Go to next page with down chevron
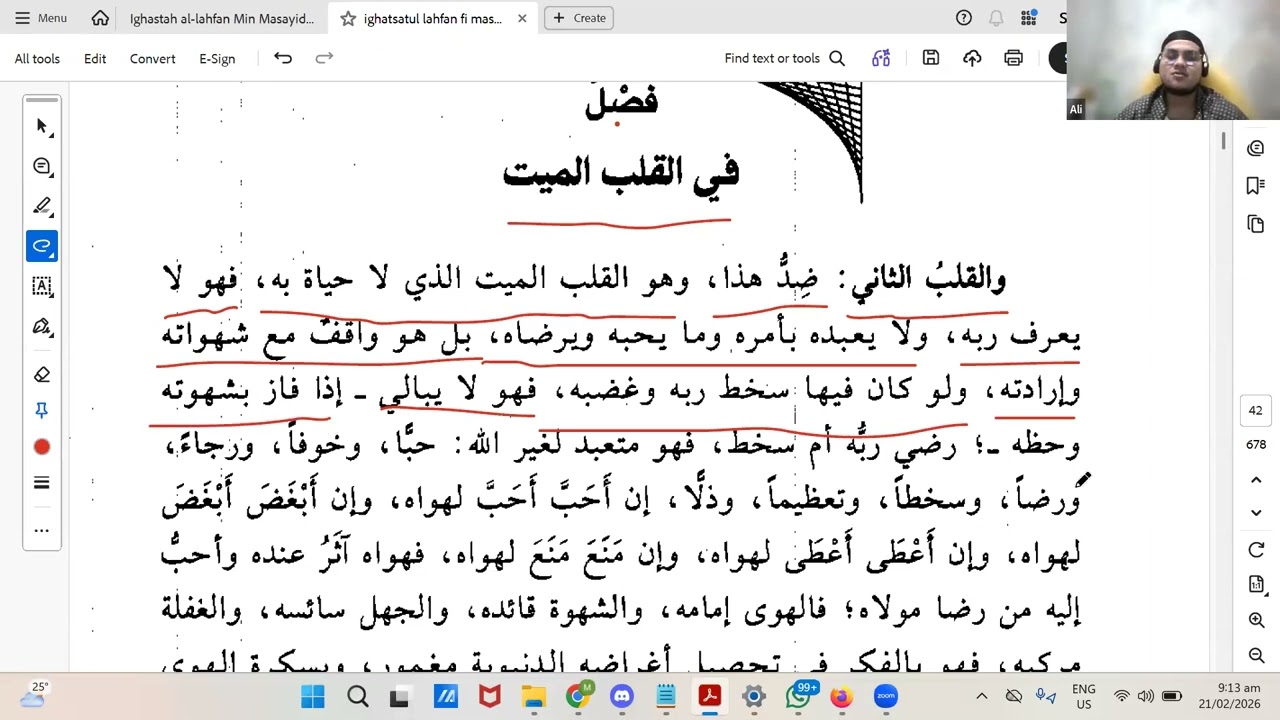 (x=1257, y=513)
